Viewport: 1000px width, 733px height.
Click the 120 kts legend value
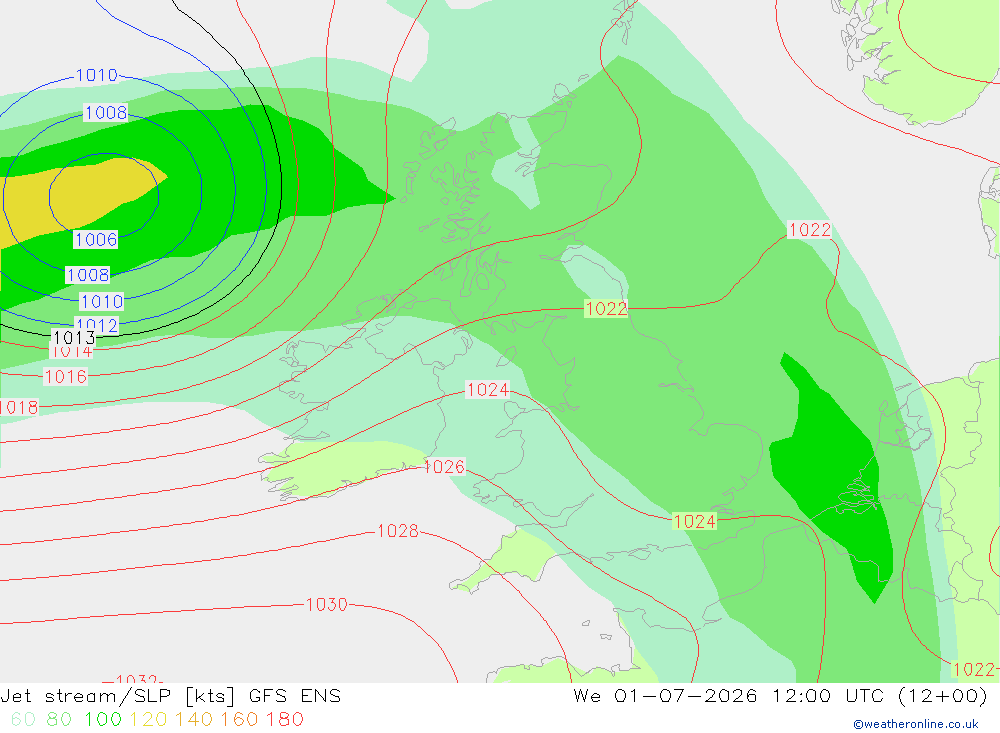point(149,719)
